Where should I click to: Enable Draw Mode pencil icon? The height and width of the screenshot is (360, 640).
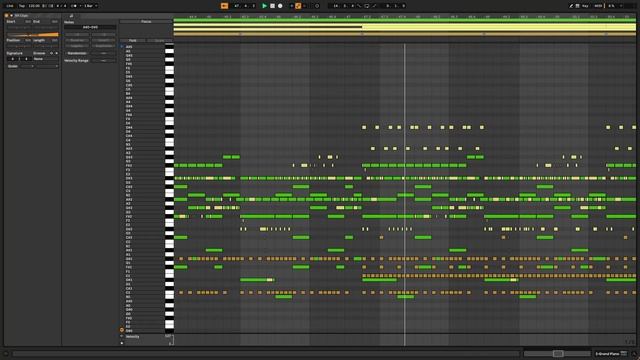point(571,6)
